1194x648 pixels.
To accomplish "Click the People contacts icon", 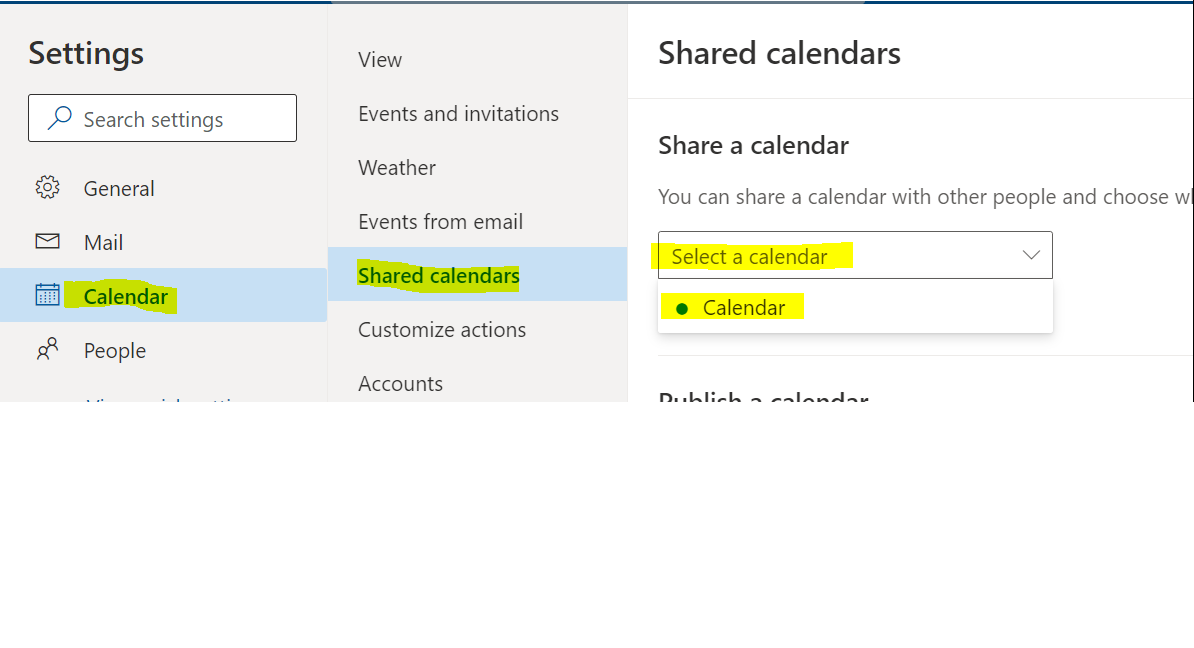I will pyautogui.click(x=47, y=350).
